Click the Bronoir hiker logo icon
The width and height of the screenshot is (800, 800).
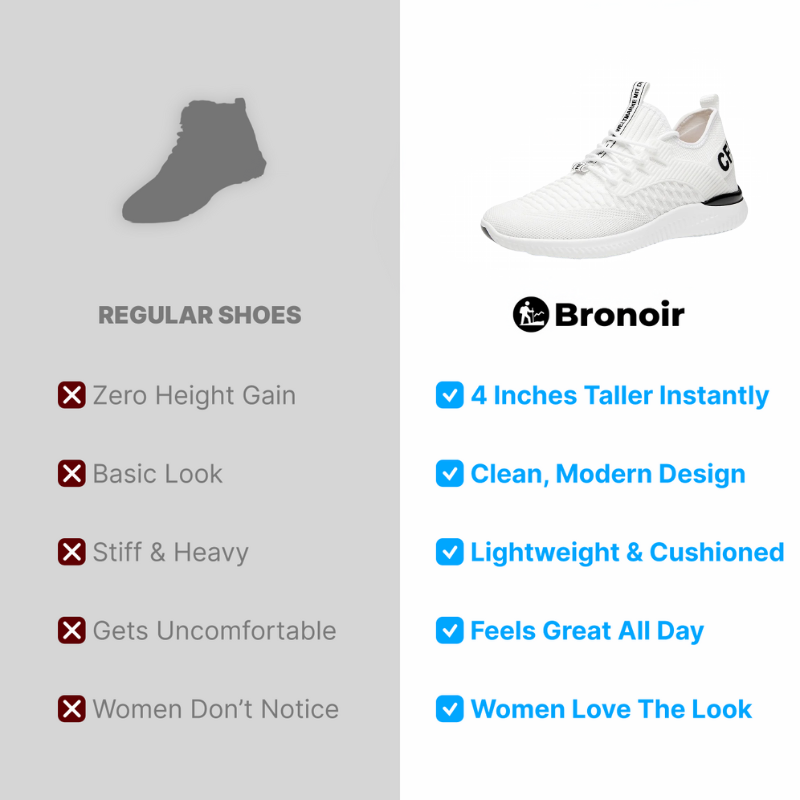tap(531, 314)
